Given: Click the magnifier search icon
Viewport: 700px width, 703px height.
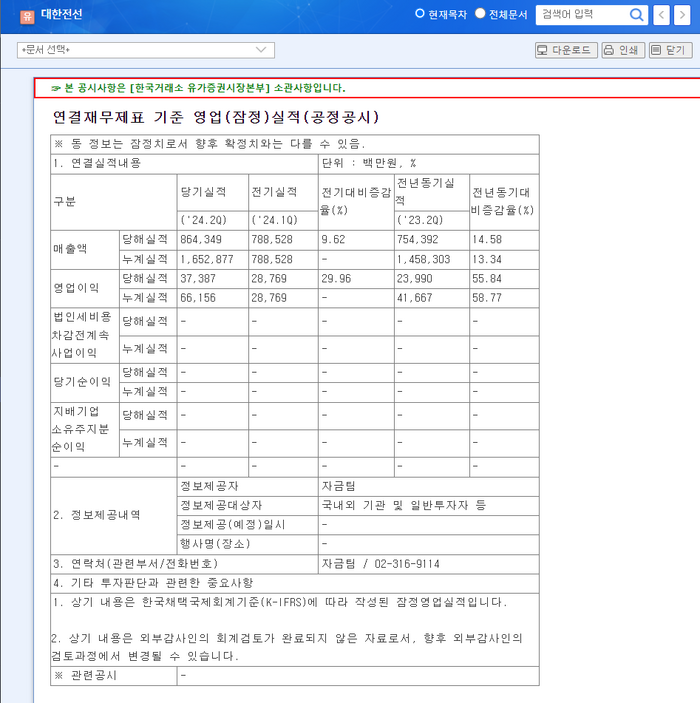Looking at the screenshot, I should click(x=636, y=15).
